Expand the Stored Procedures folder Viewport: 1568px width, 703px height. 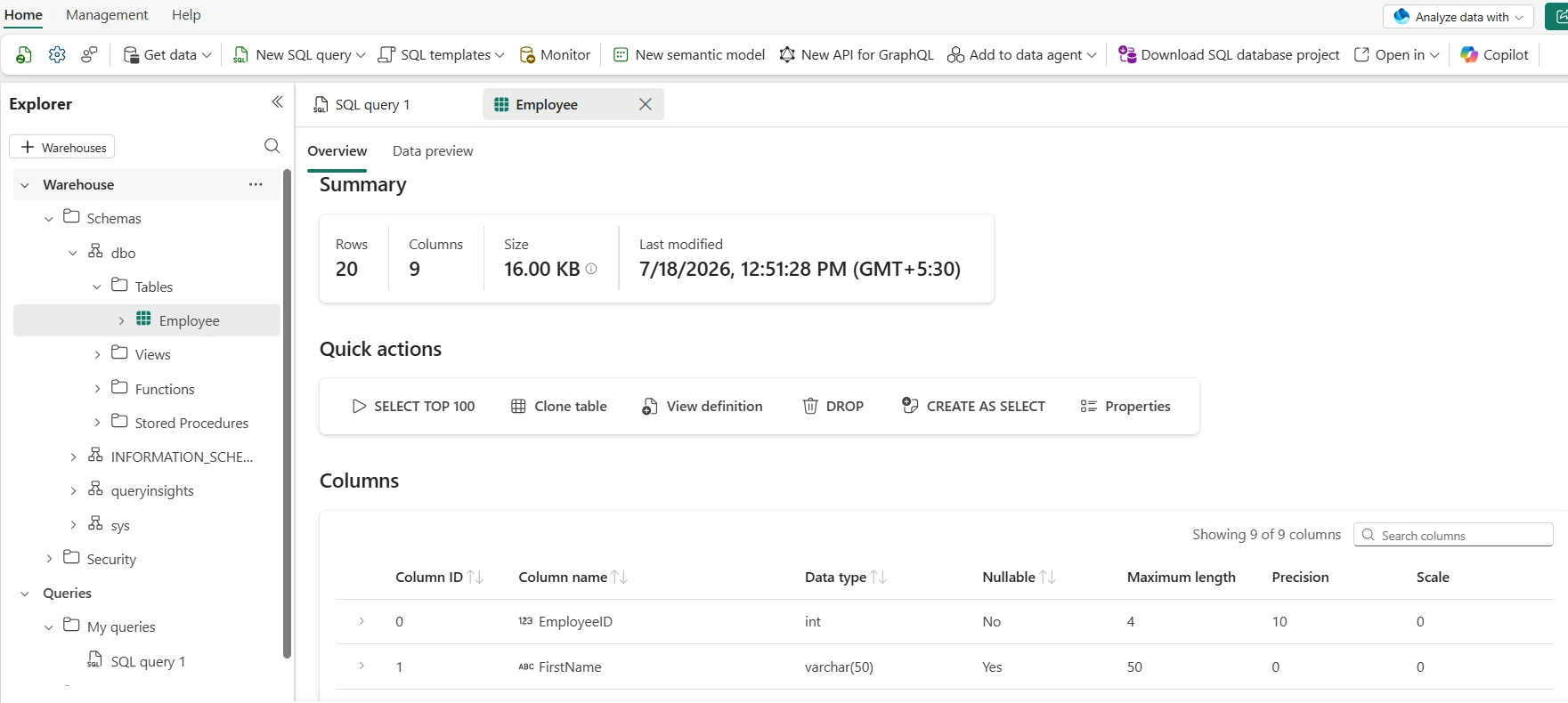pos(97,423)
